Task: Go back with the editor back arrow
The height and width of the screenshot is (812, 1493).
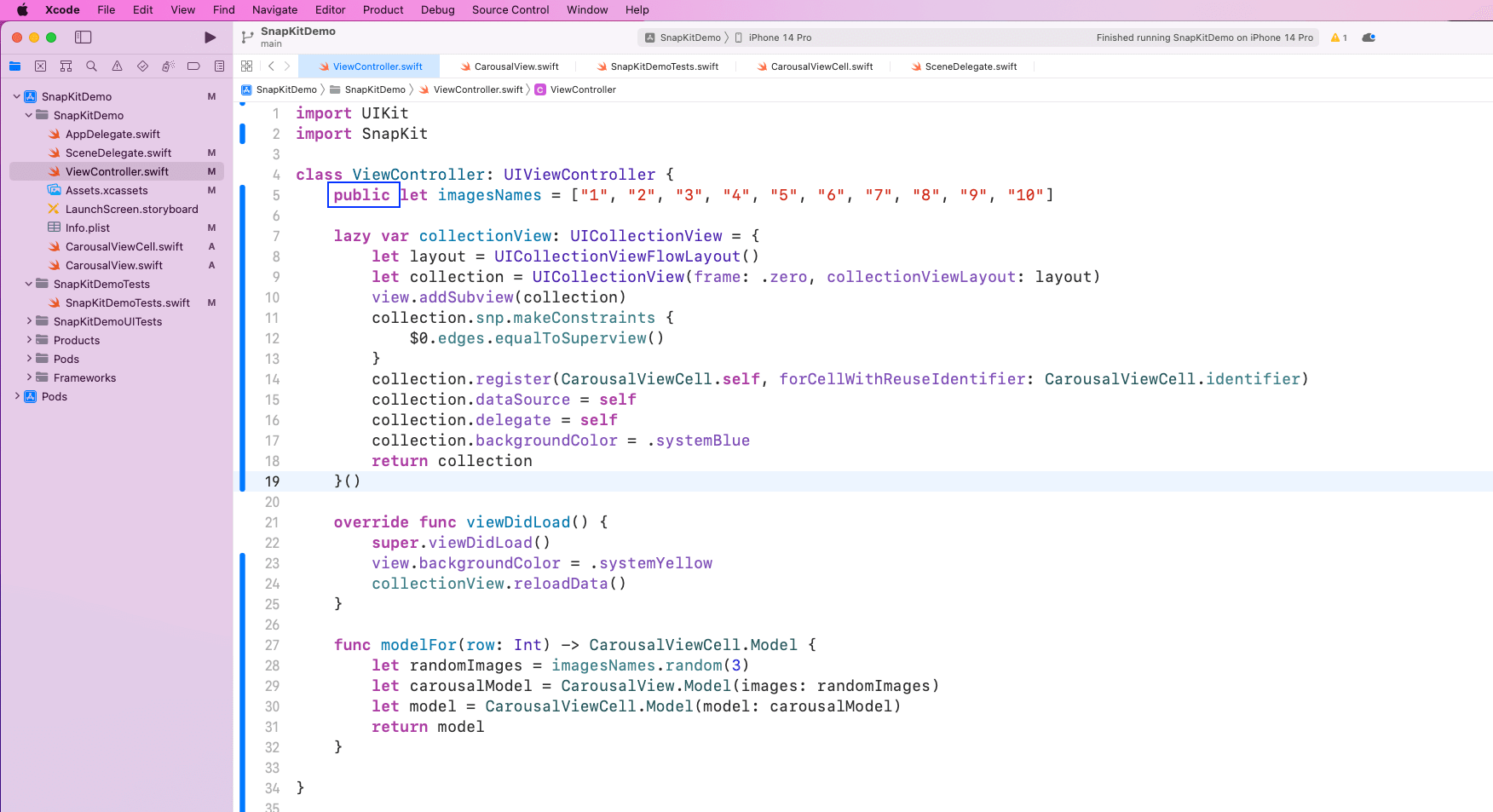Action: [x=271, y=66]
